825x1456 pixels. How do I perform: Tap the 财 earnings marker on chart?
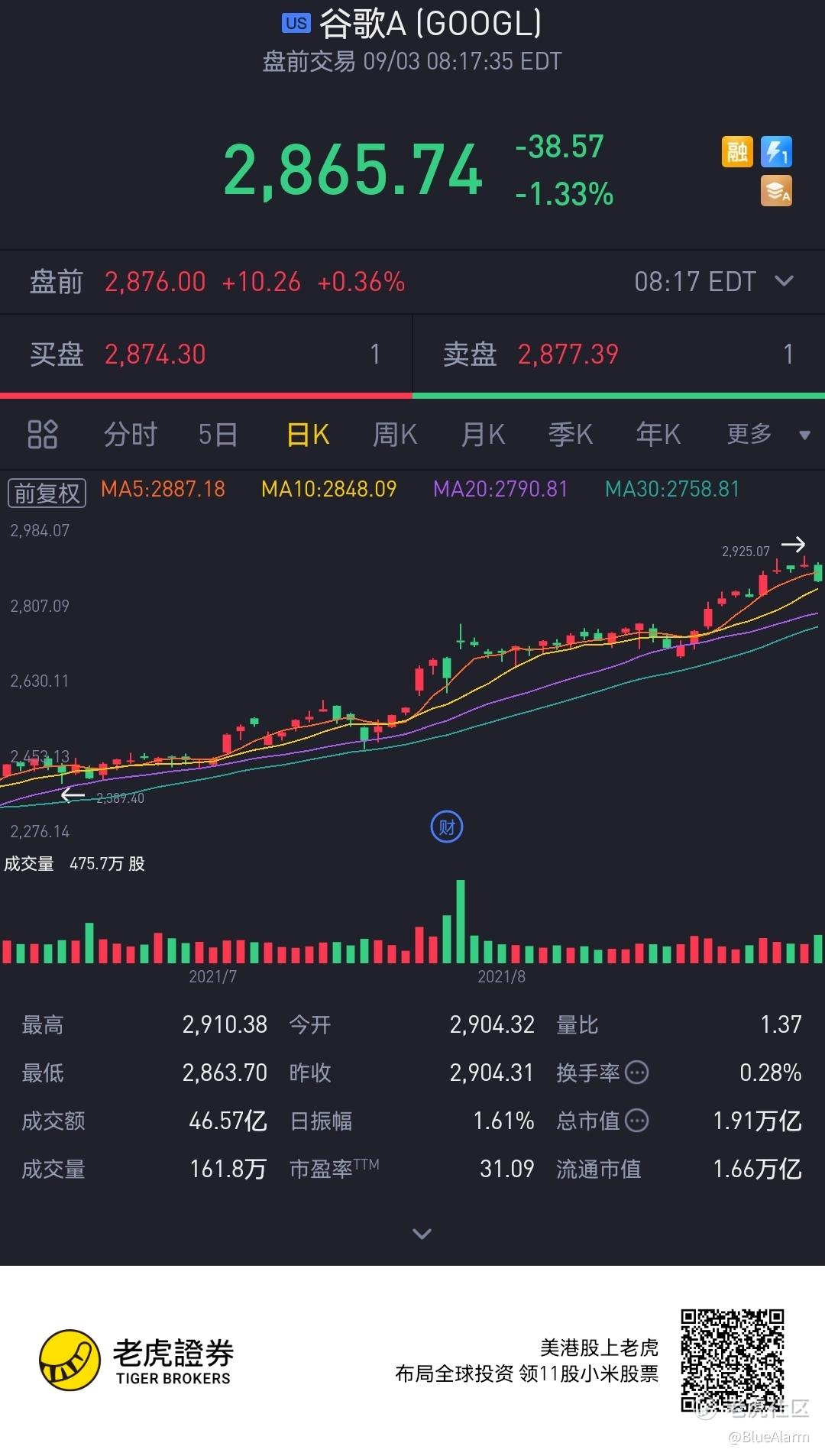(x=447, y=827)
